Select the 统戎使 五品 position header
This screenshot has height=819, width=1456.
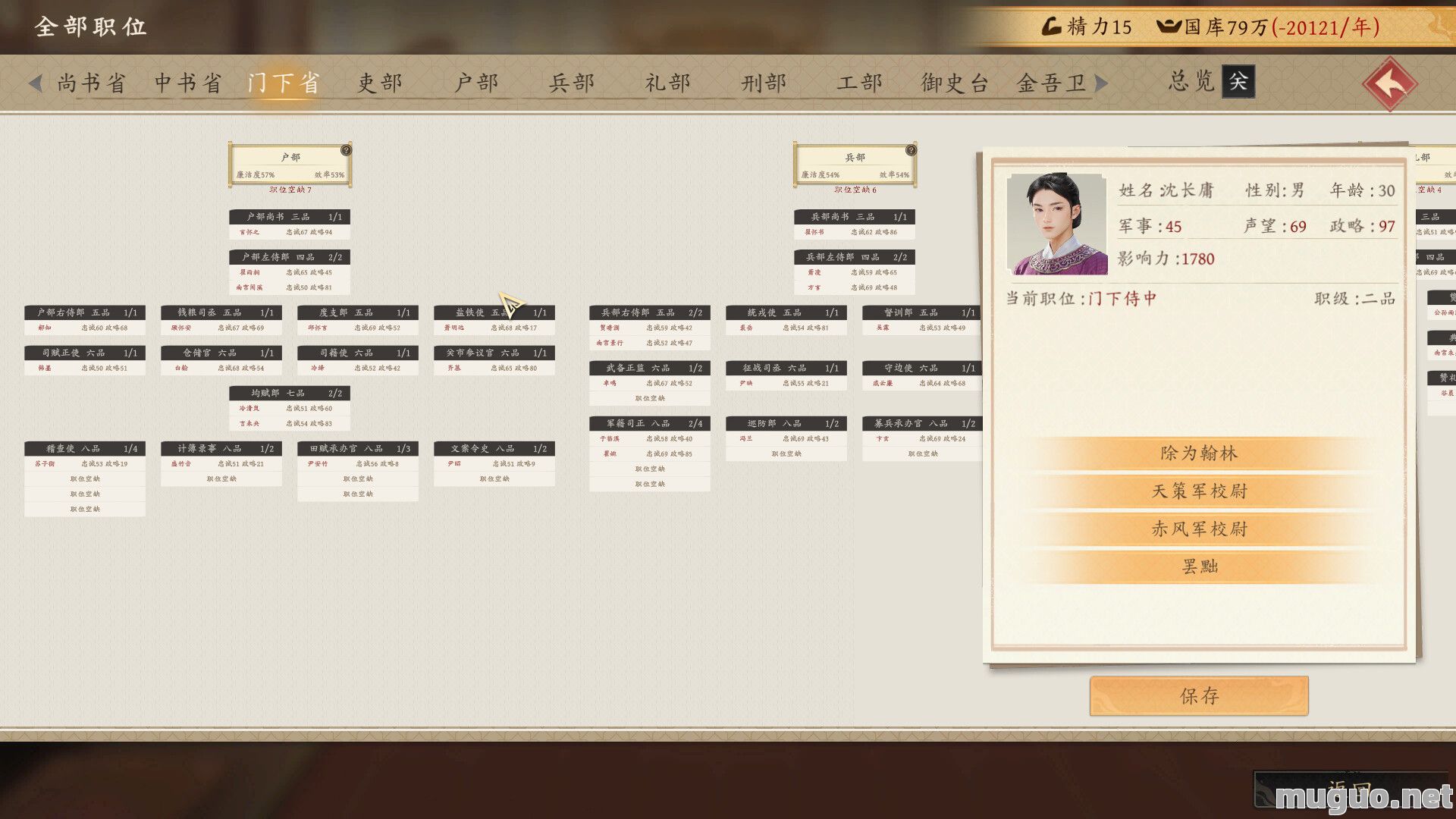pos(786,312)
